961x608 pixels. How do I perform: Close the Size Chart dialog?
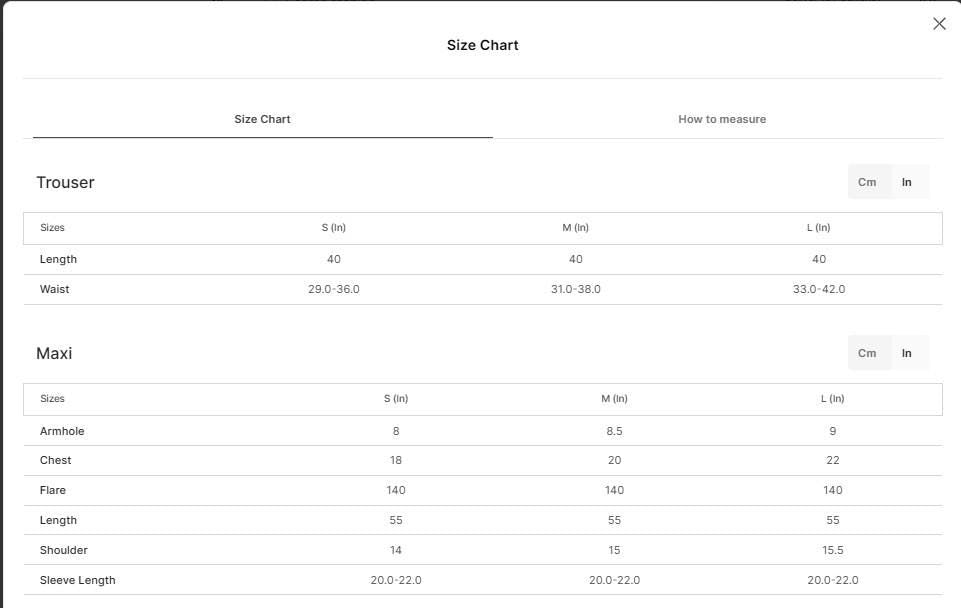click(939, 24)
